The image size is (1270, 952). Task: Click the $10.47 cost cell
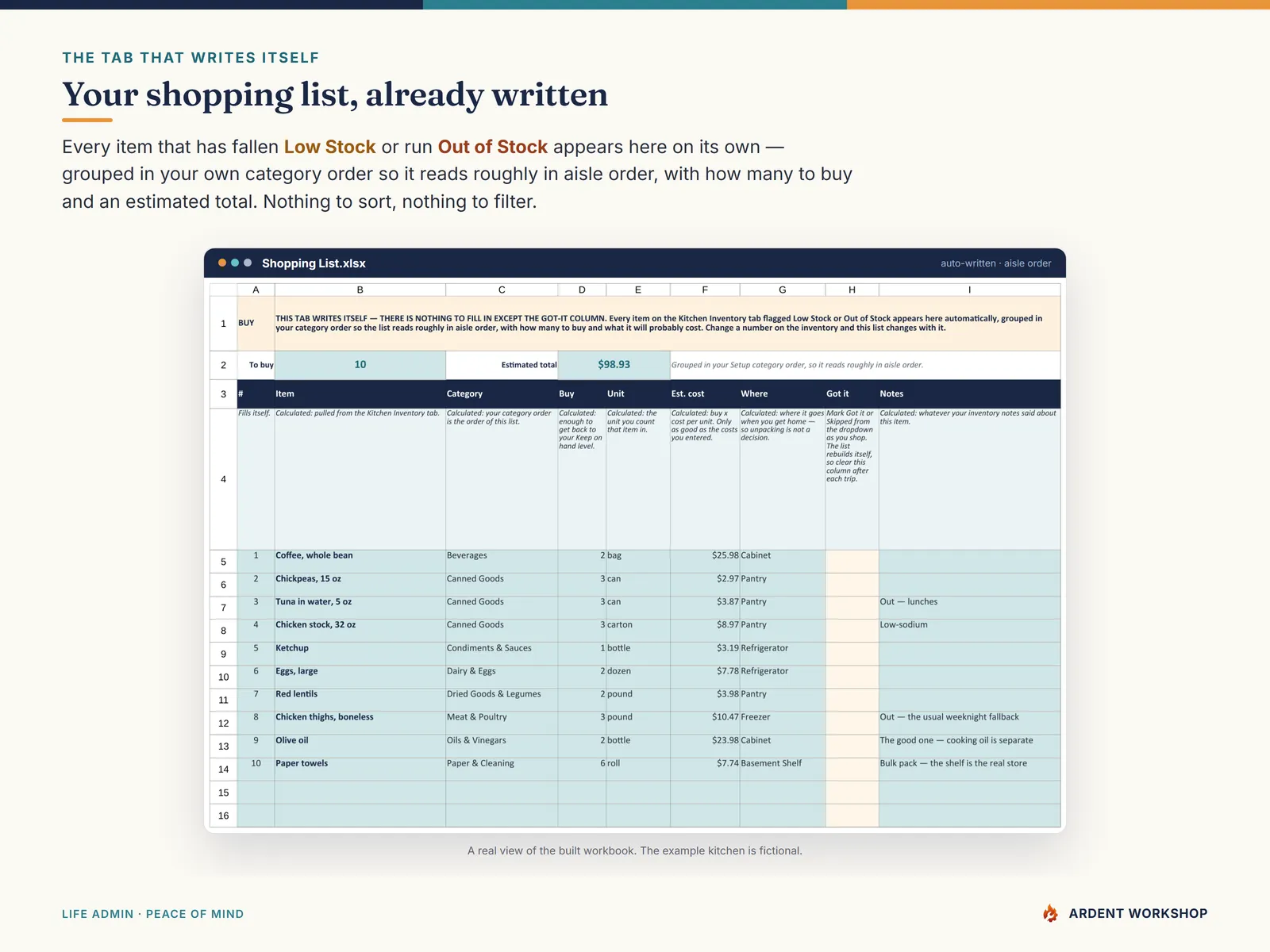click(x=705, y=723)
